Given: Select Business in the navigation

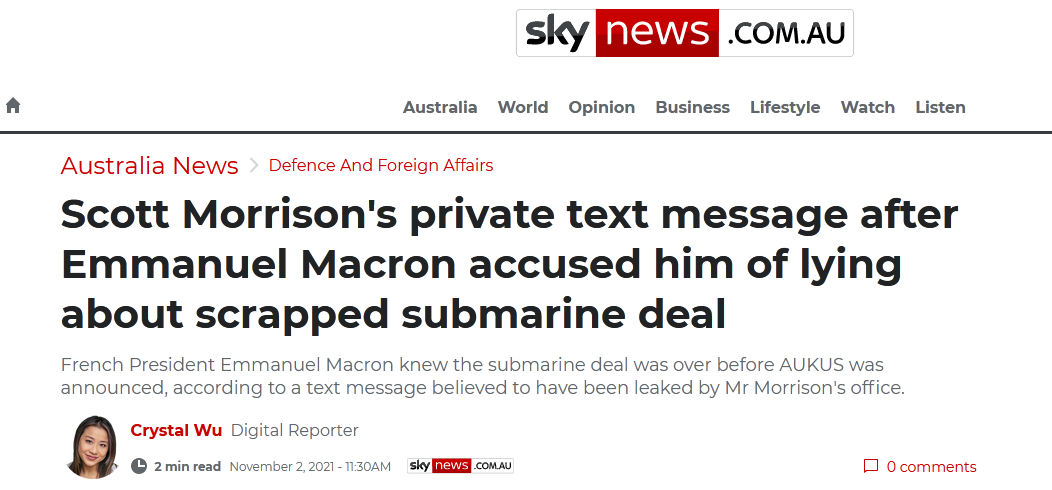Looking at the screenshot, I should [693, 107].
